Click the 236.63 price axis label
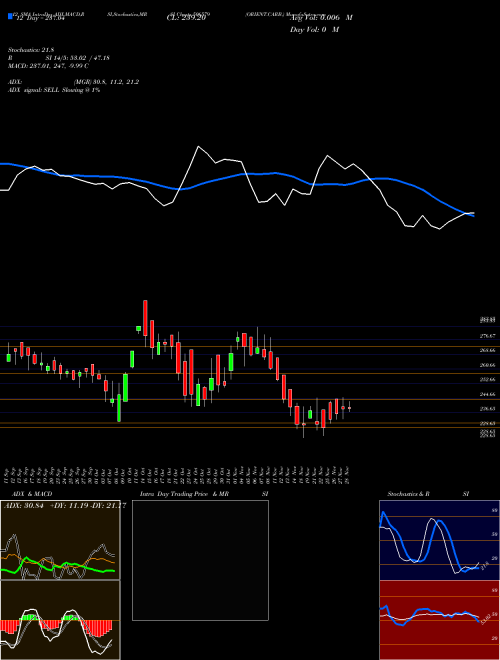This screenshot has width=500, height=660. click(x=487, y=409)
